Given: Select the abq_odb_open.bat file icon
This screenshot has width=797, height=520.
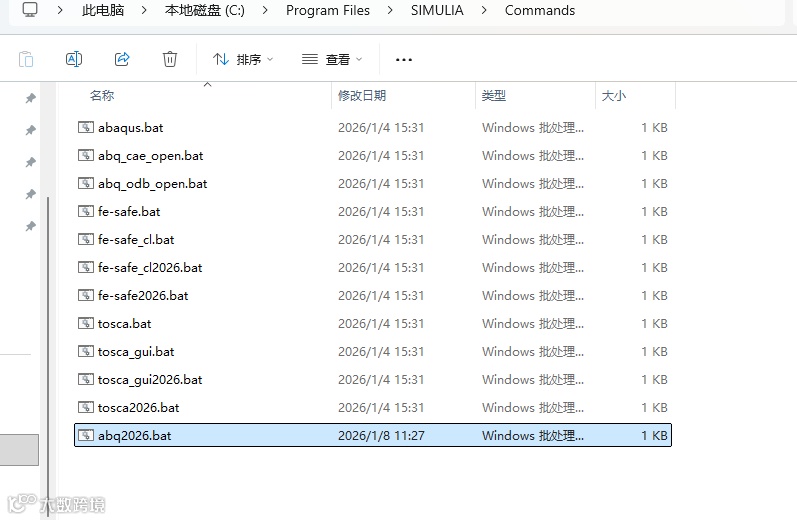Looking at the screenshot, I should (x=85, y=183).
